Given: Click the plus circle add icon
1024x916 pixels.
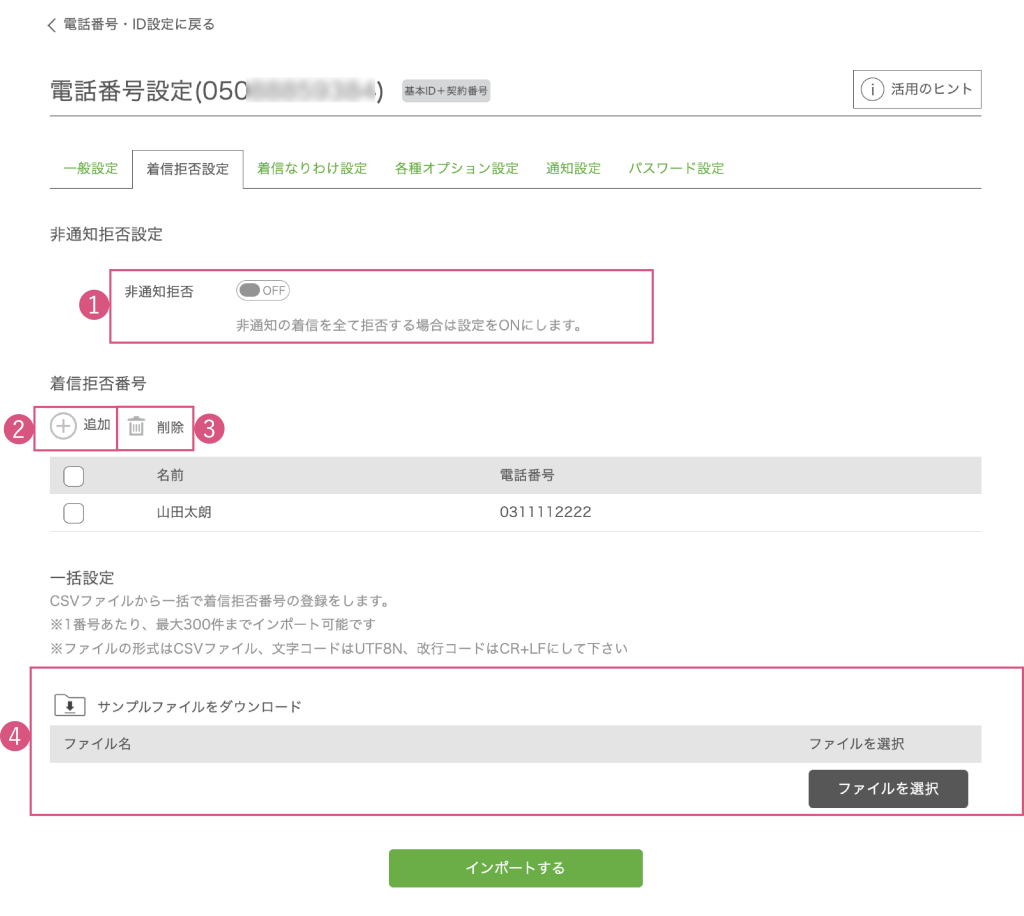Looking at the screenshot, I should (x=63, y=426).
